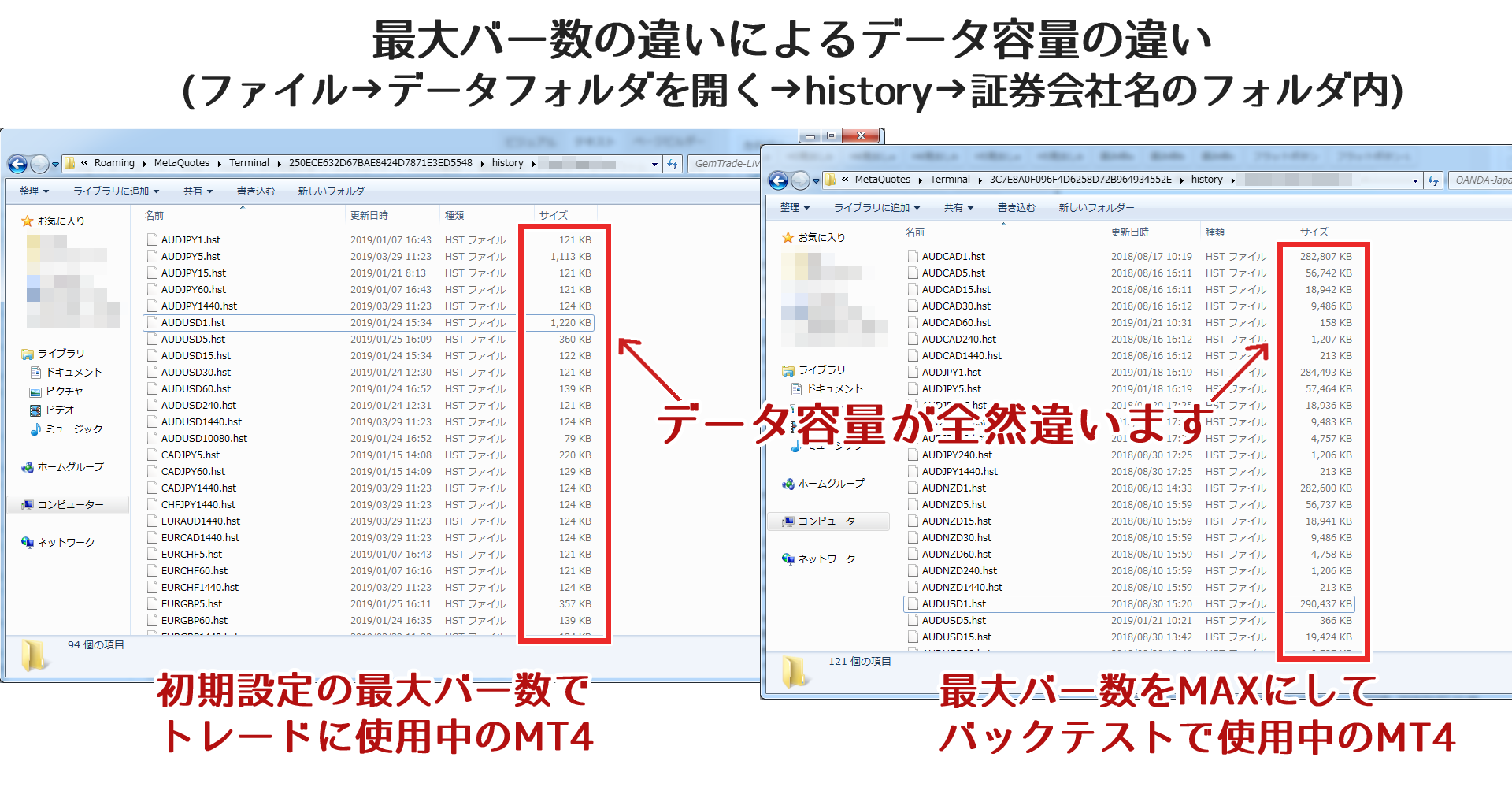Select AUDCAD1.hst in the right window

(x=1128, y=256)
